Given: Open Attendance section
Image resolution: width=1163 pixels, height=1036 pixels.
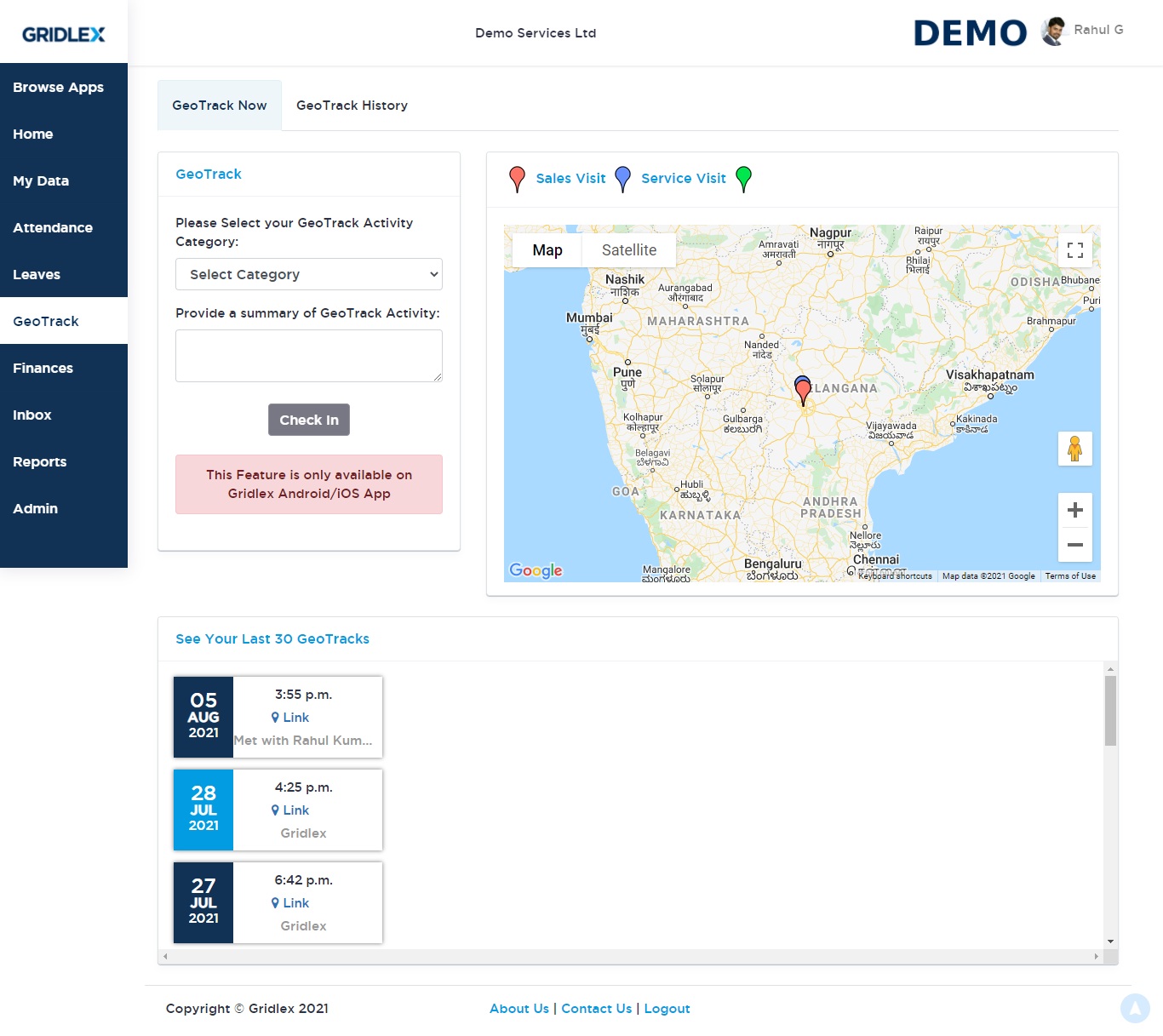Looking at the screenshot, I should (x=64, y=227).
